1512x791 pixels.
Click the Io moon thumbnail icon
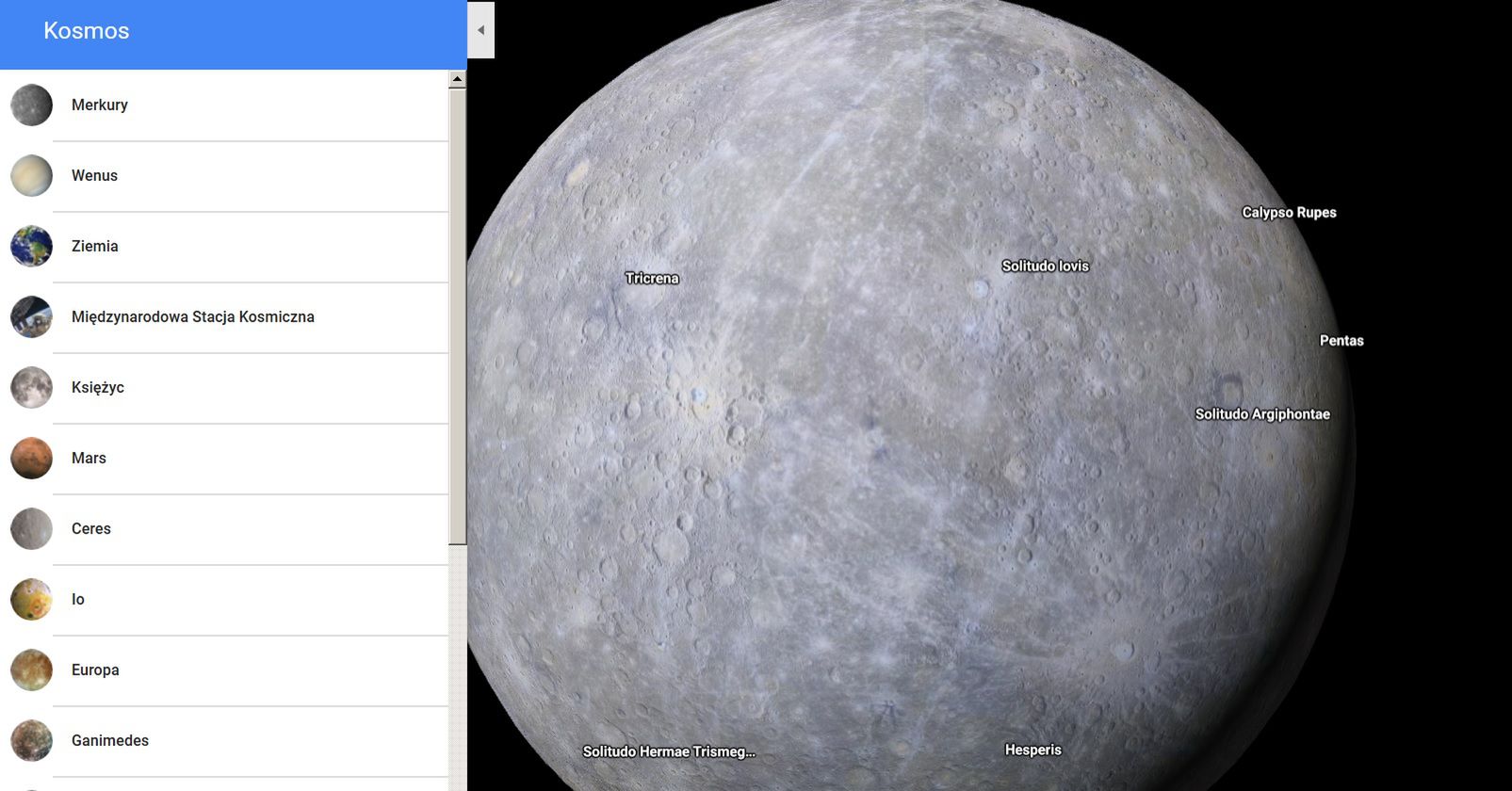(31, 599)
